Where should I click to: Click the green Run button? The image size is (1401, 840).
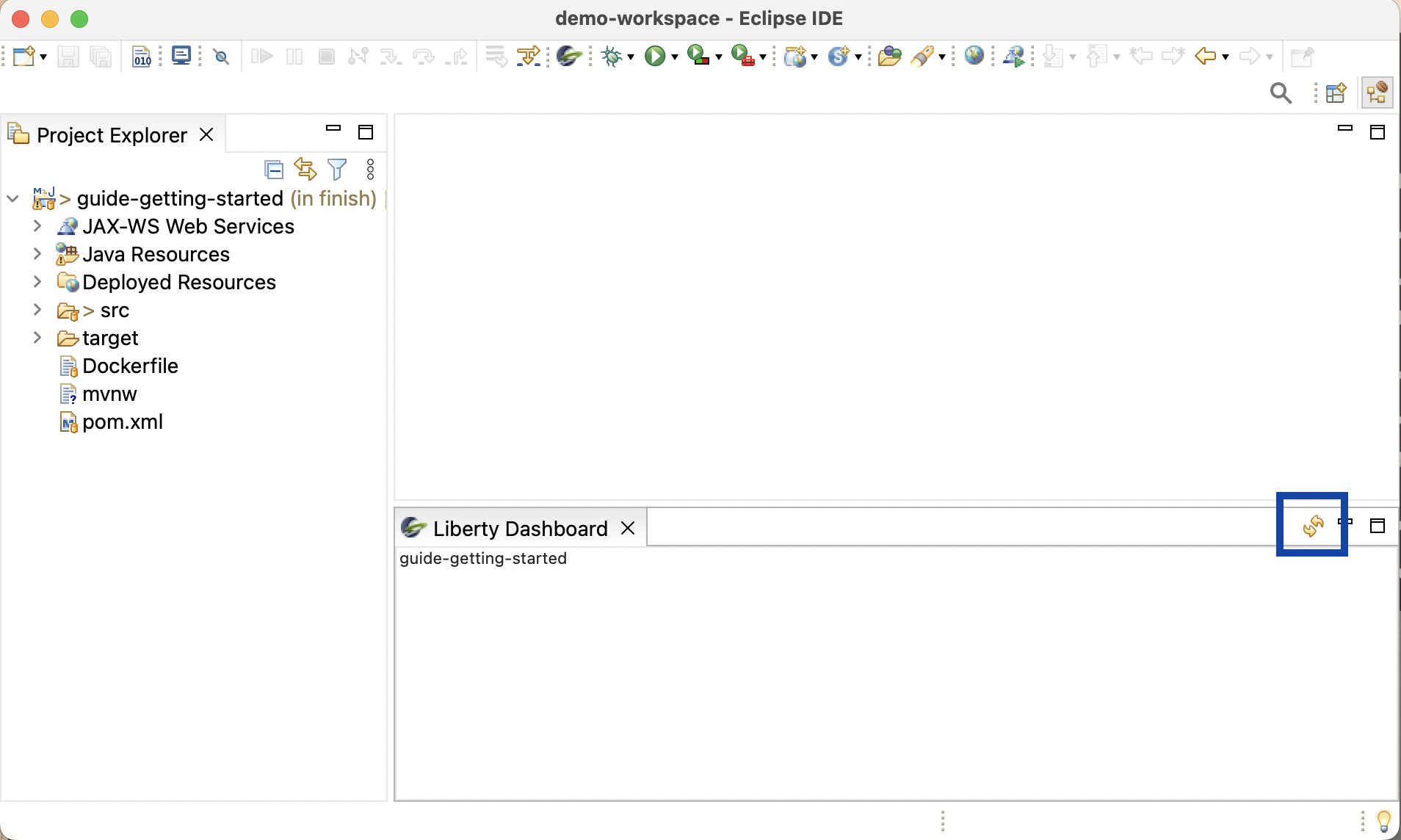(654, 57)
